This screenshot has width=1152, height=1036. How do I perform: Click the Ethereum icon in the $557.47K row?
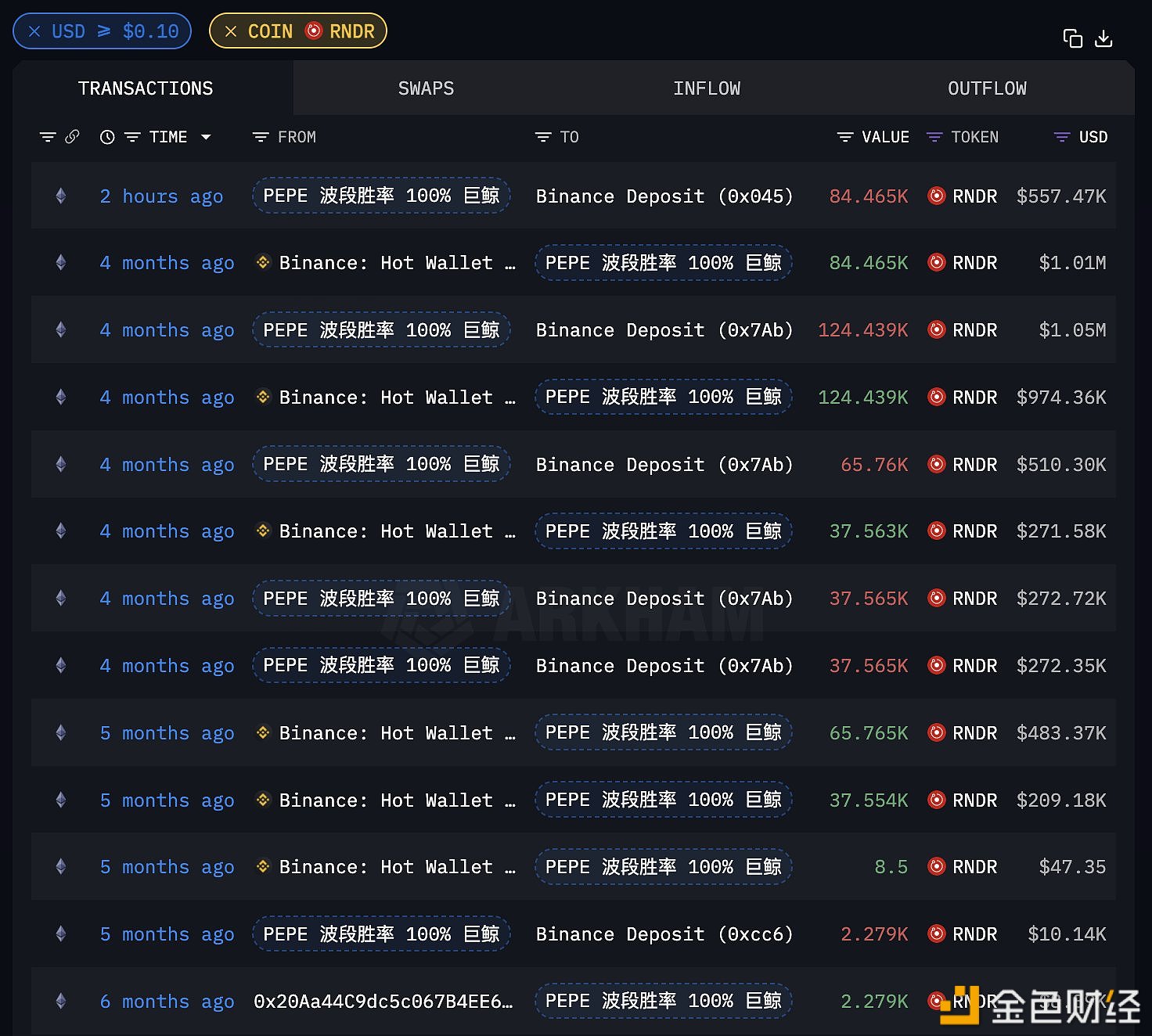(x=61, y=196)
